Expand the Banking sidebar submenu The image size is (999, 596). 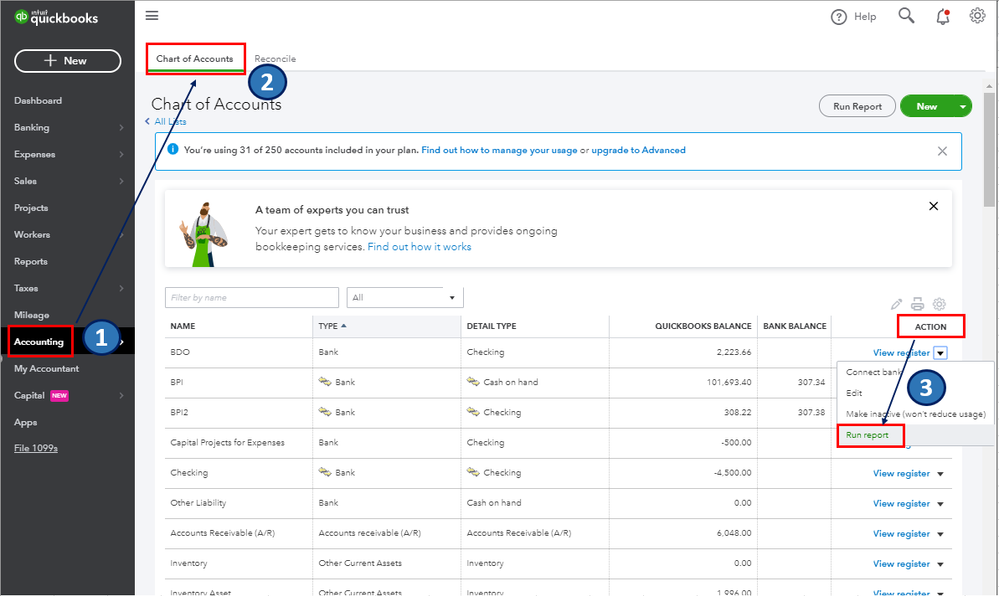tap(121, 127)
